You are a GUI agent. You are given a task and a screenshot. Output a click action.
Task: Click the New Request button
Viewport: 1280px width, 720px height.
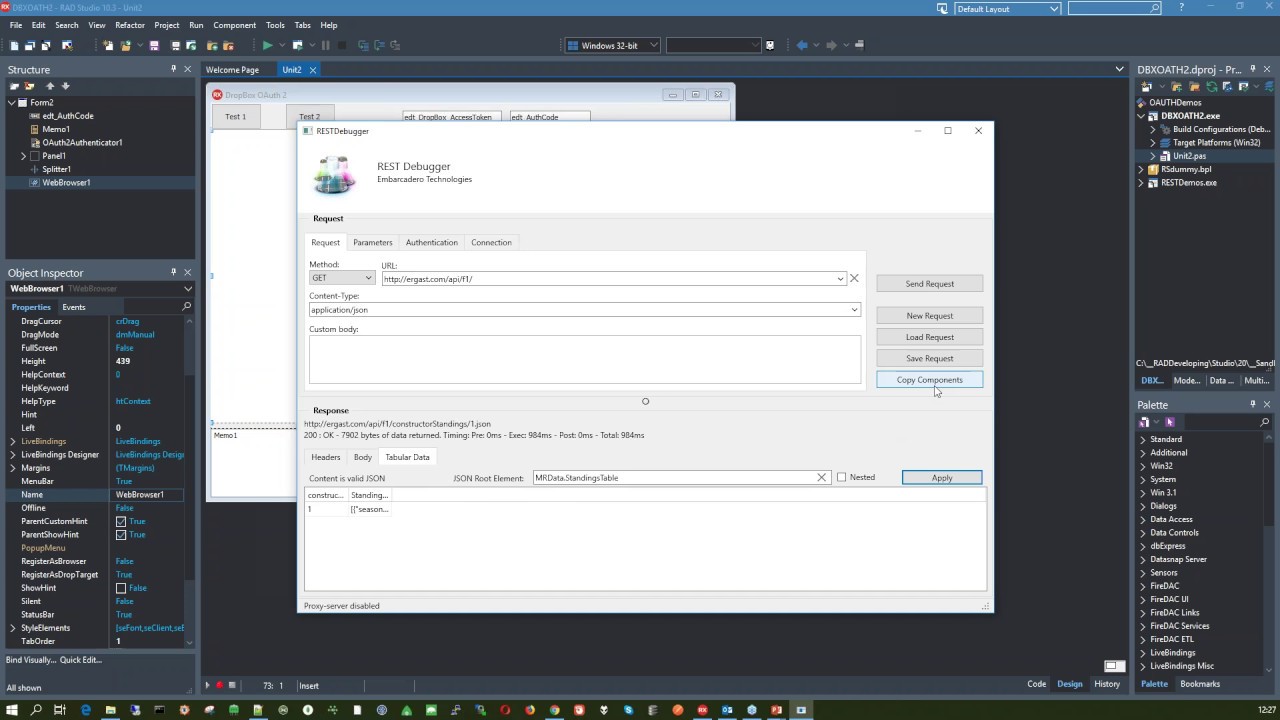coord(930,316)
